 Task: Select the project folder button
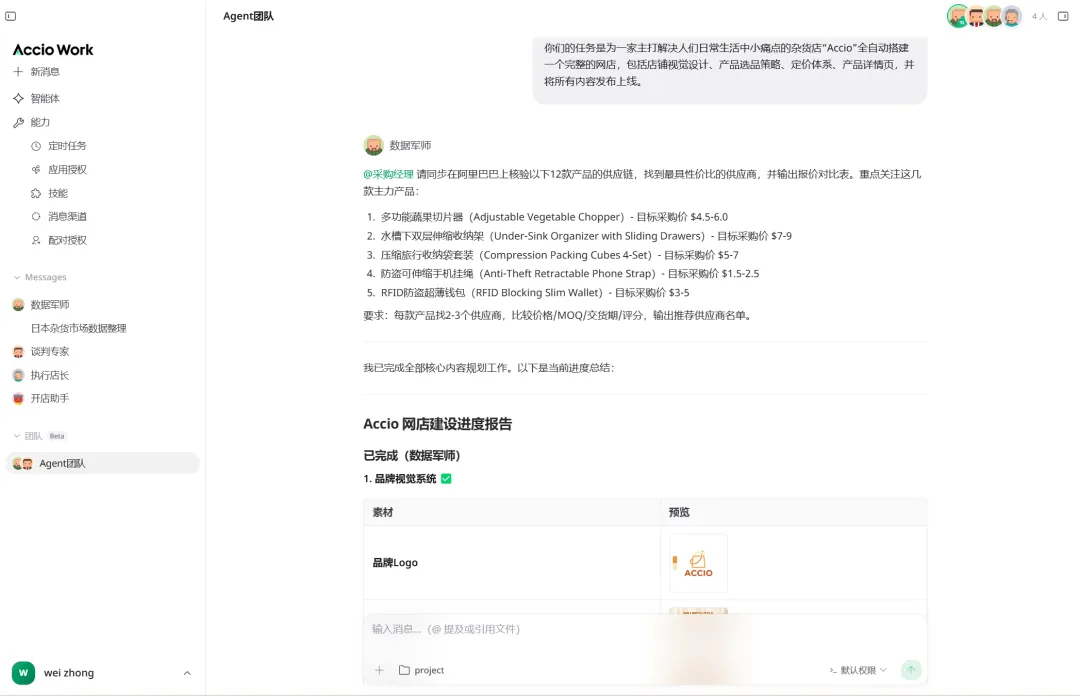click(422, 670)
